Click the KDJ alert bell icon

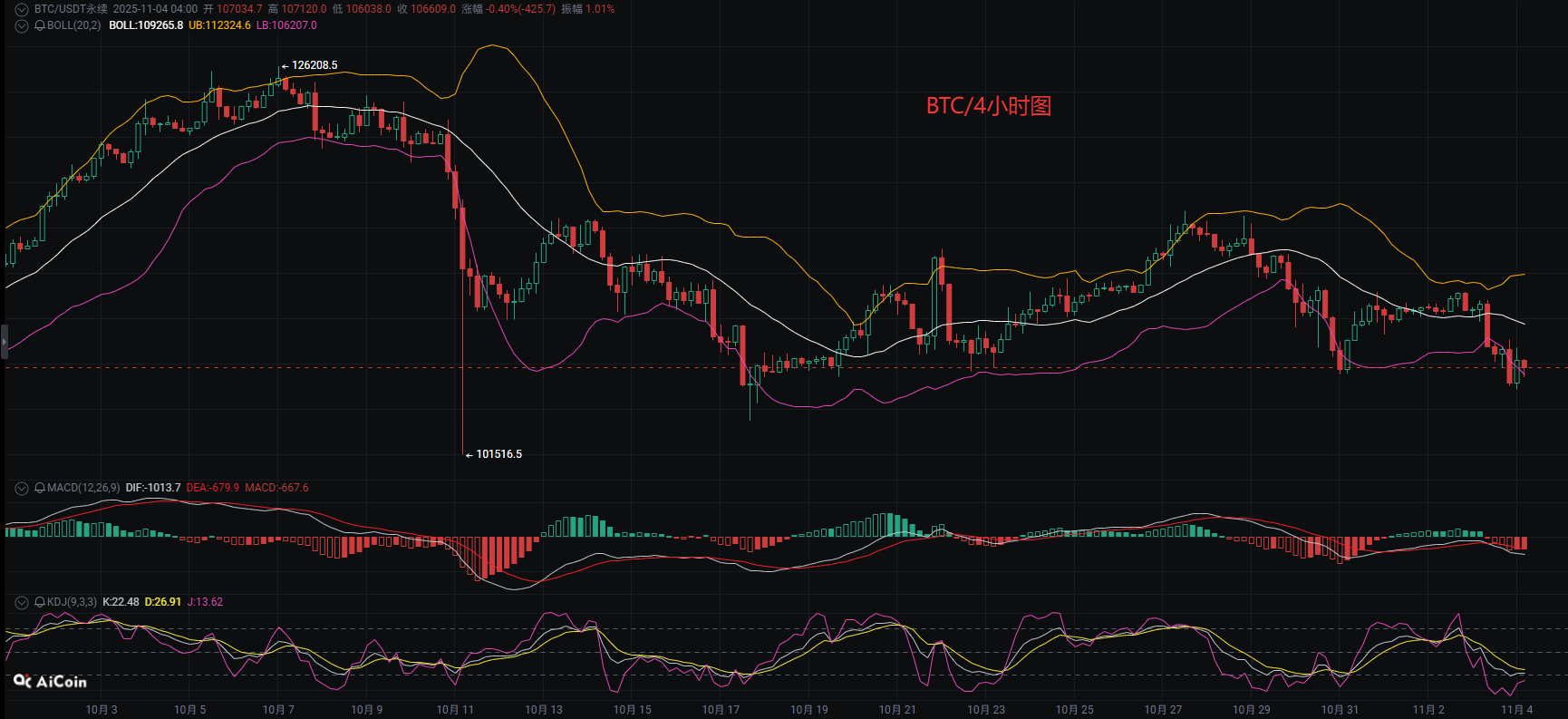click(40, 602)
